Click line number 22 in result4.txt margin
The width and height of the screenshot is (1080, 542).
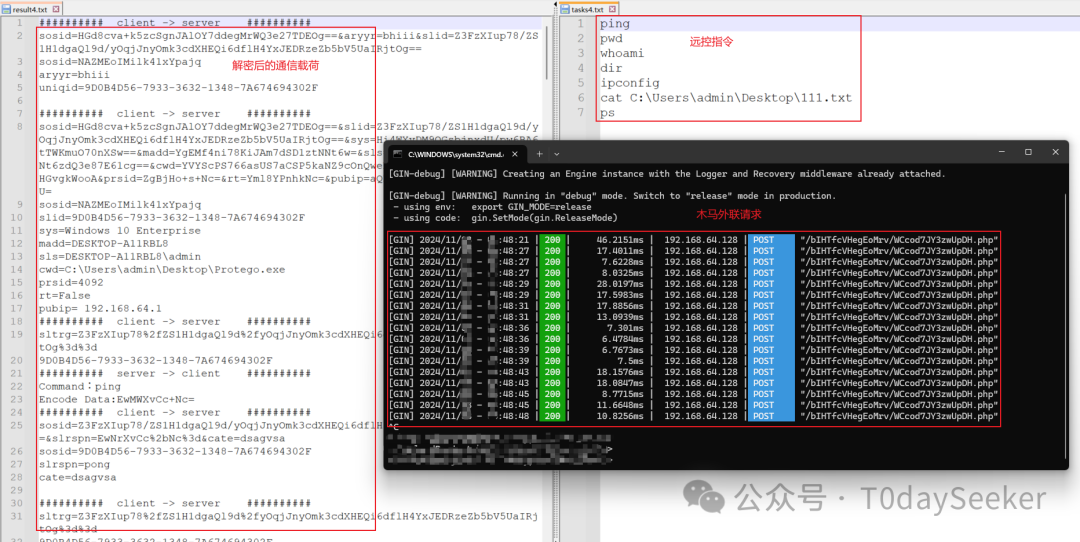pyautogui.click(x=19, y=386)
